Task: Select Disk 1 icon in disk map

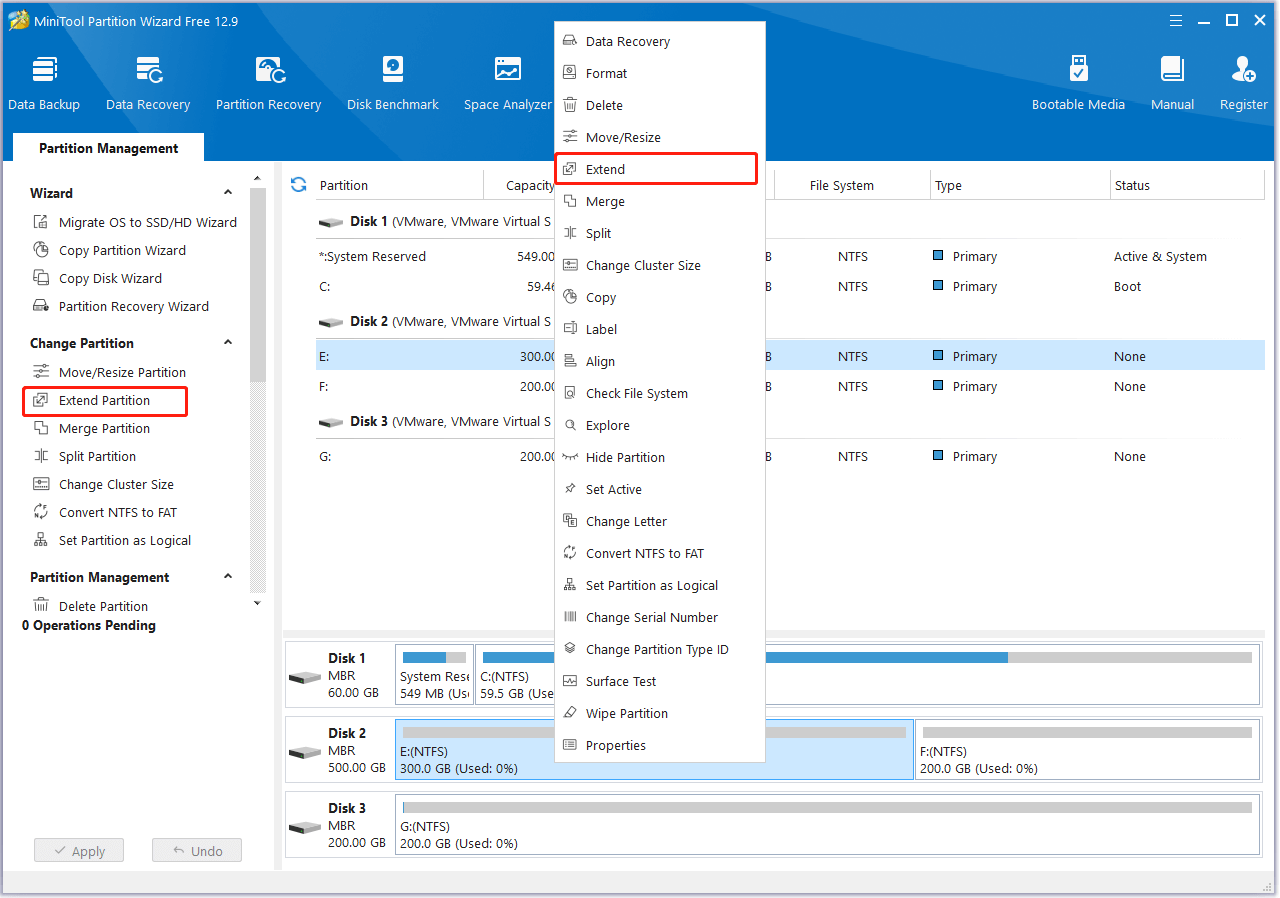Action: coord(304,676)
